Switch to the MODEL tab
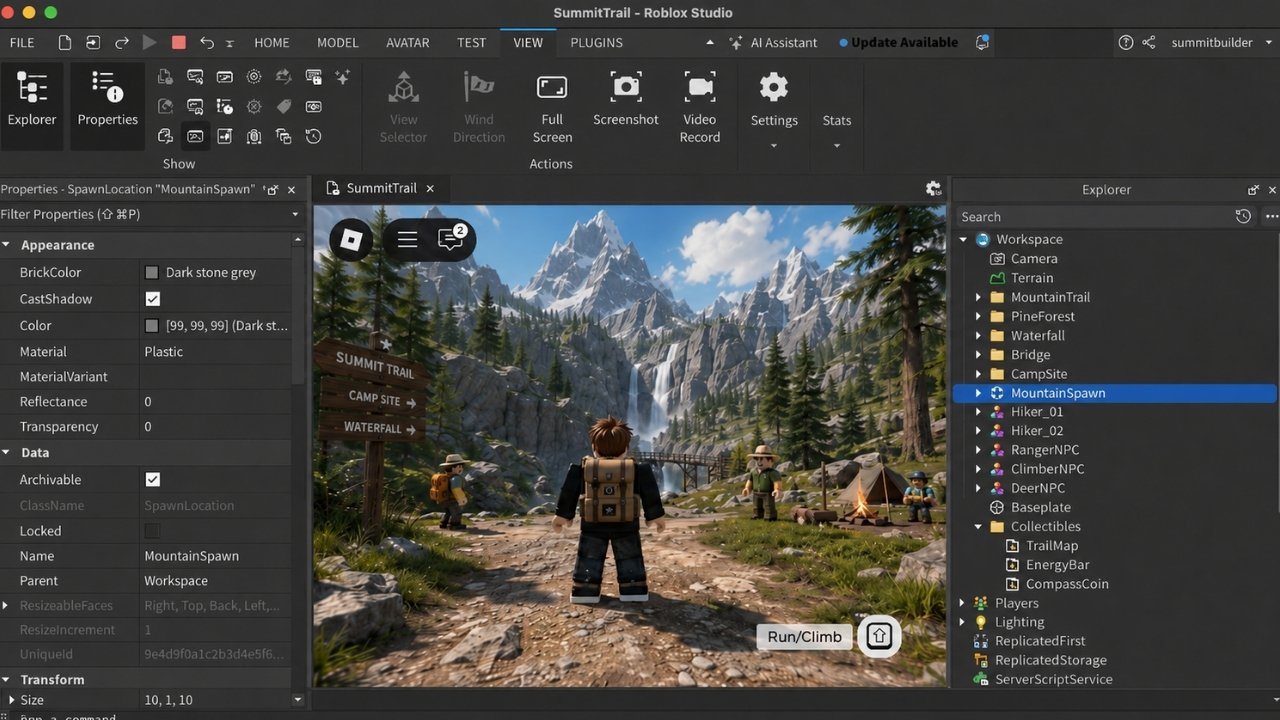The height and width of the screenshot is (720, 1280). [x=338, y=43]
